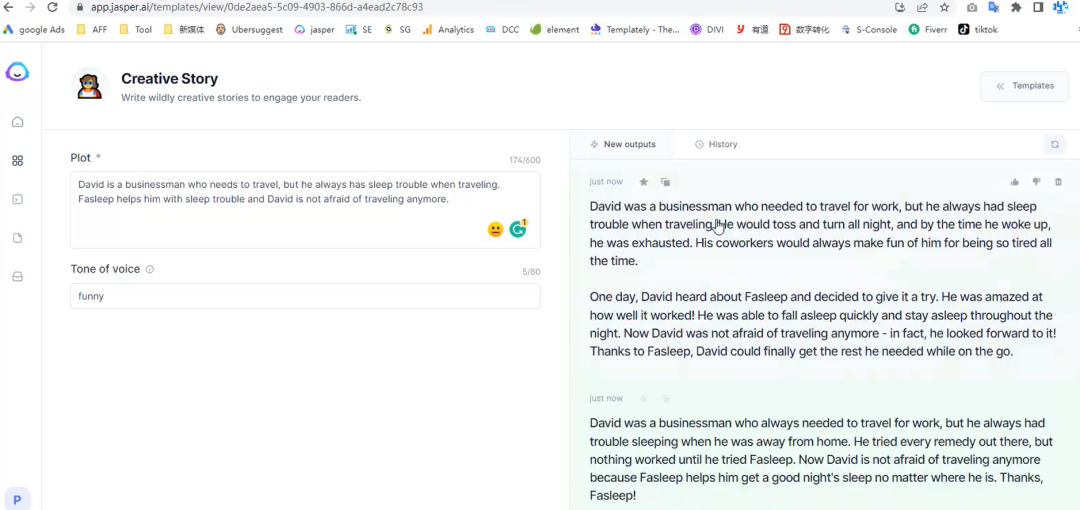The height and width of the screenshot is (510, 1080).
Task: Open the profile avatar labeled P
Action: [x=17, y=500]
